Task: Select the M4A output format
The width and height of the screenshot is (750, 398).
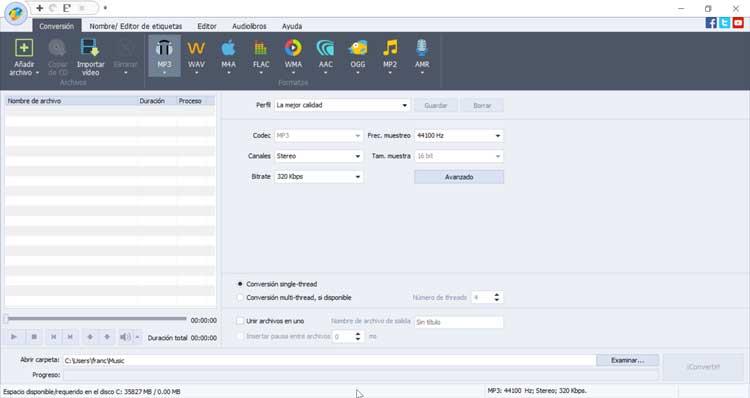Action: pyautogui.click(x=229, y=55)
